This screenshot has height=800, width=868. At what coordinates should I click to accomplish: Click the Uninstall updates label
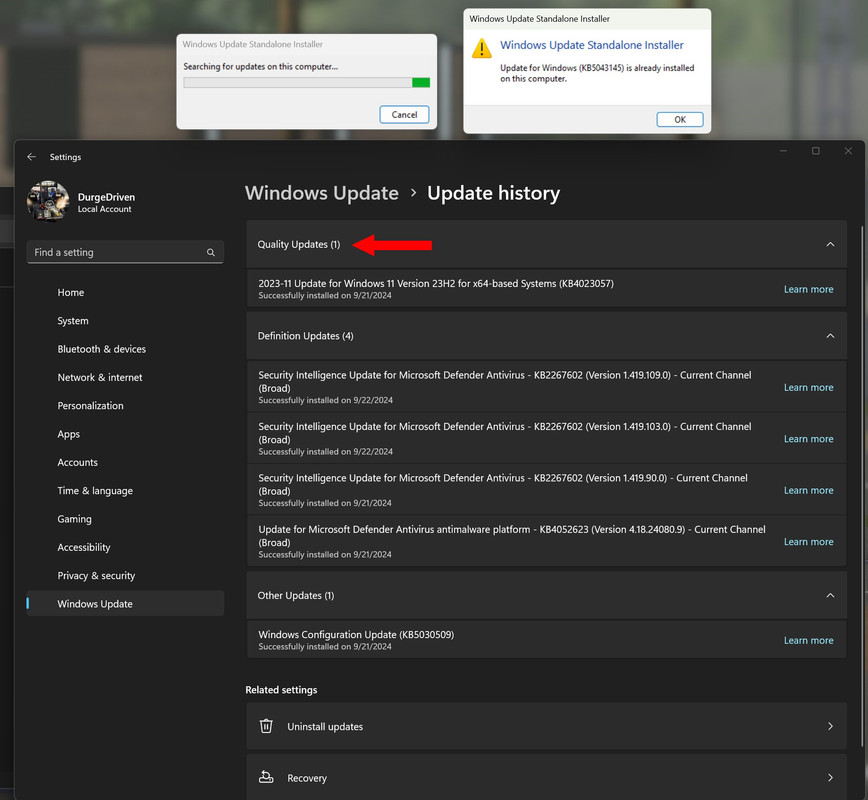[x=325, y=726]
